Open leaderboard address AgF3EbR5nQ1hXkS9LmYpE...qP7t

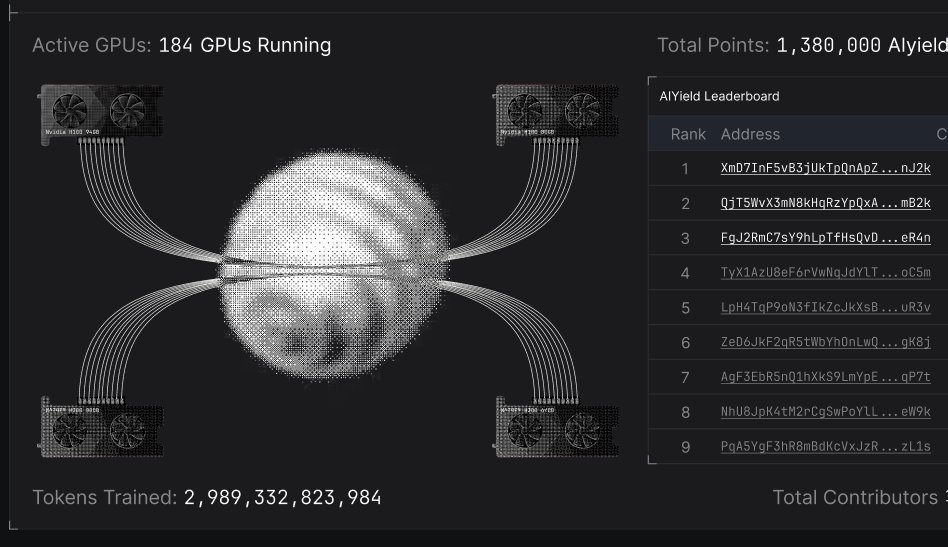coord(825,377)
